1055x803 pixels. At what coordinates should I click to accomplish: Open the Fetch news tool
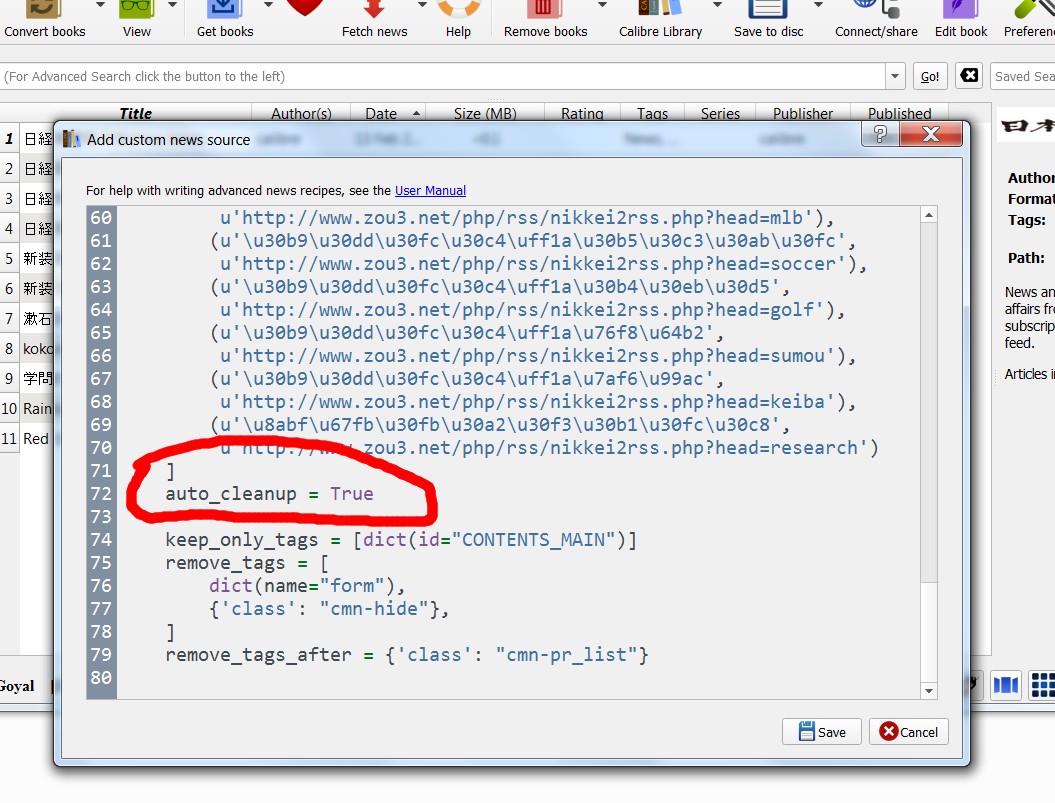pos(374,20)
